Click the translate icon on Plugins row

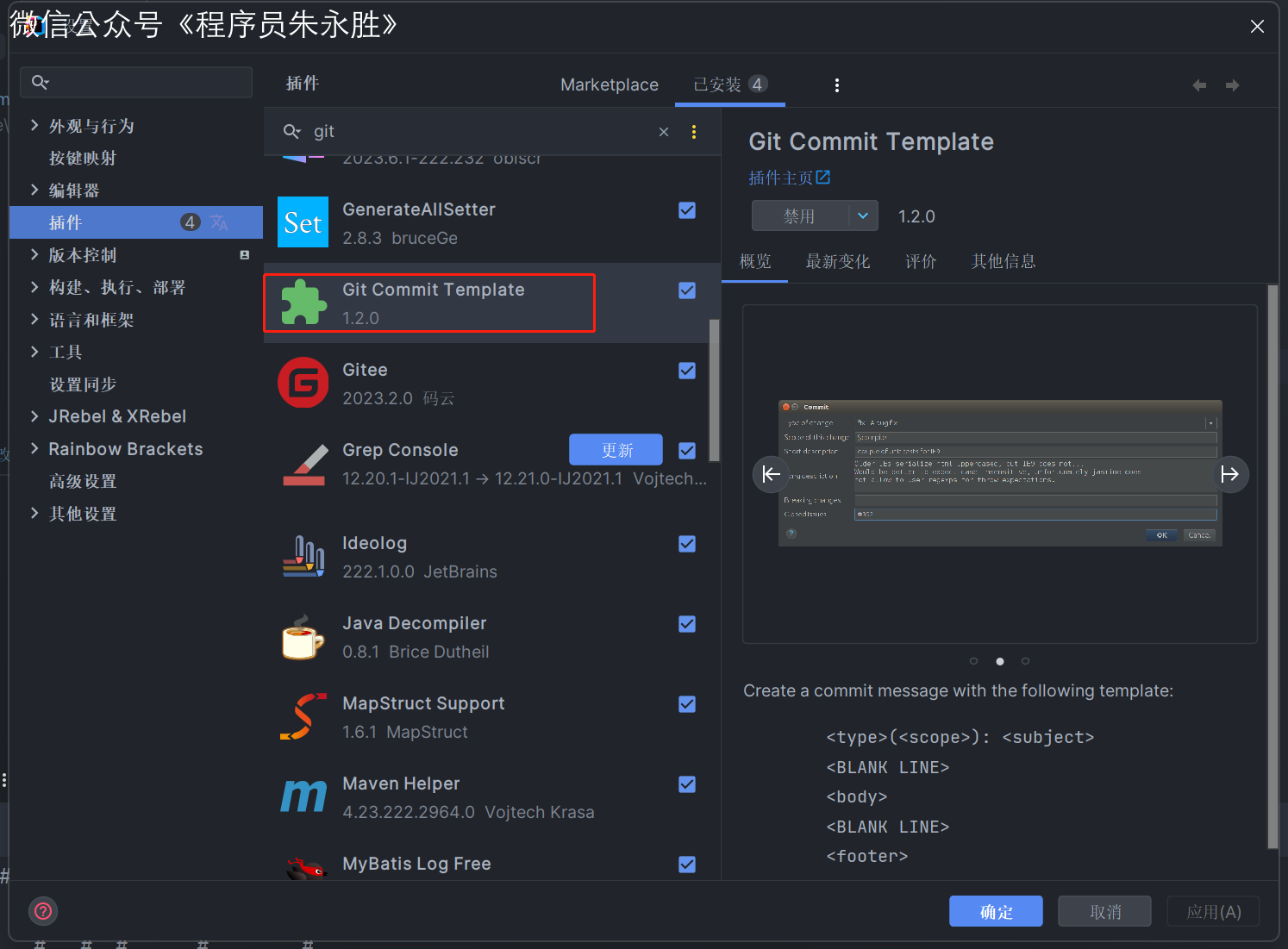pos(220,222)
